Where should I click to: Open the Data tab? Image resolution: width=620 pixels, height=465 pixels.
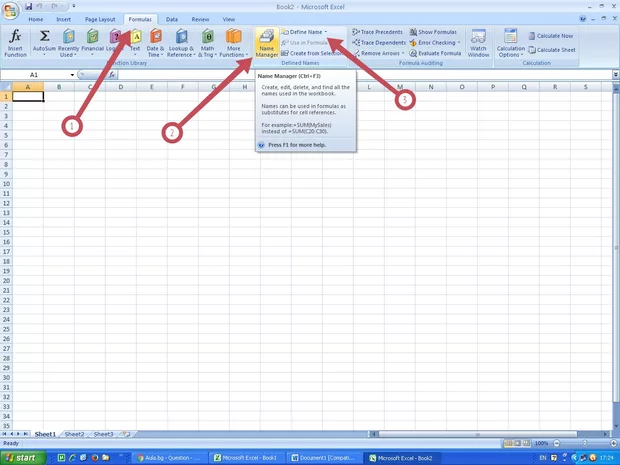[x=172, y=19]
